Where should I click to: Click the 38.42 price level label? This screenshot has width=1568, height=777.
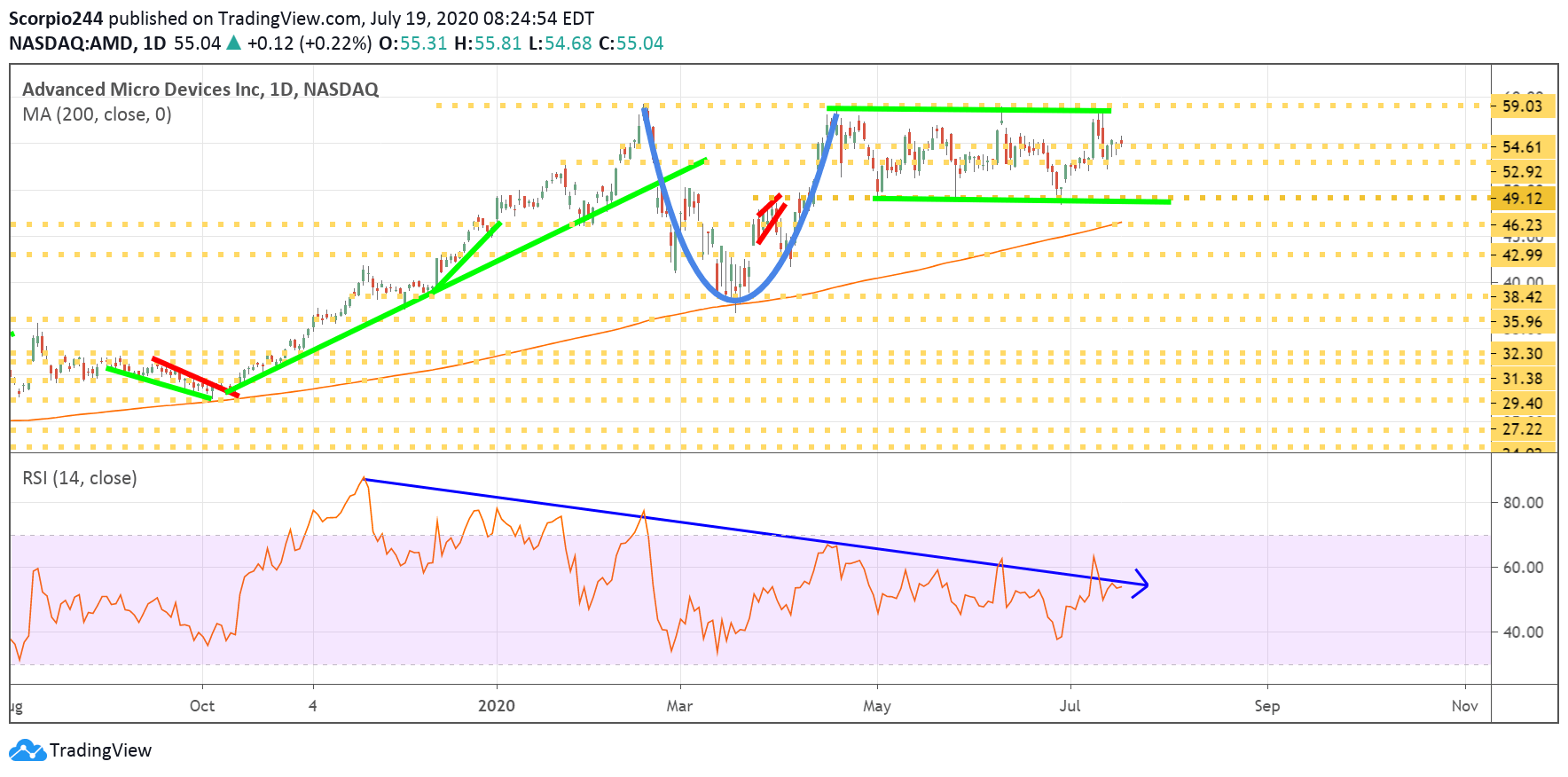1523,297
